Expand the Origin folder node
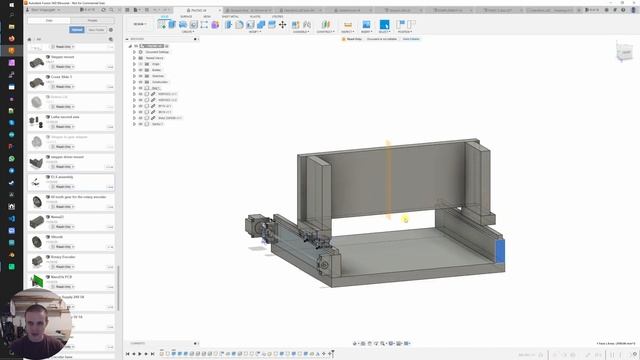Image resolution: width=640 pixels, height=360 pixels. coord(134,64)
